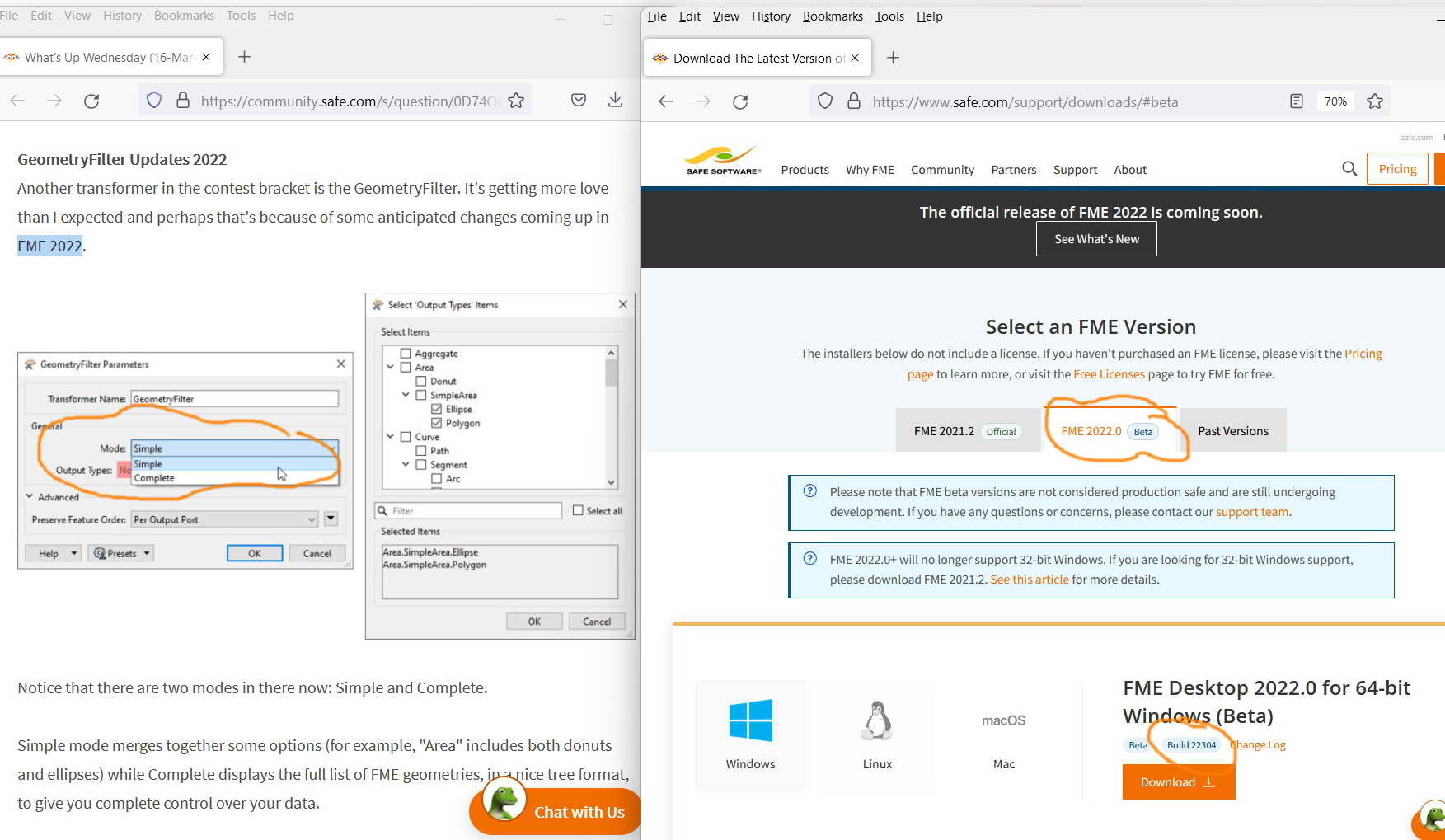Viewport: 1445px width, 840px height.
Task: Enable the Select all checkbox
Action: pos(578,511)
